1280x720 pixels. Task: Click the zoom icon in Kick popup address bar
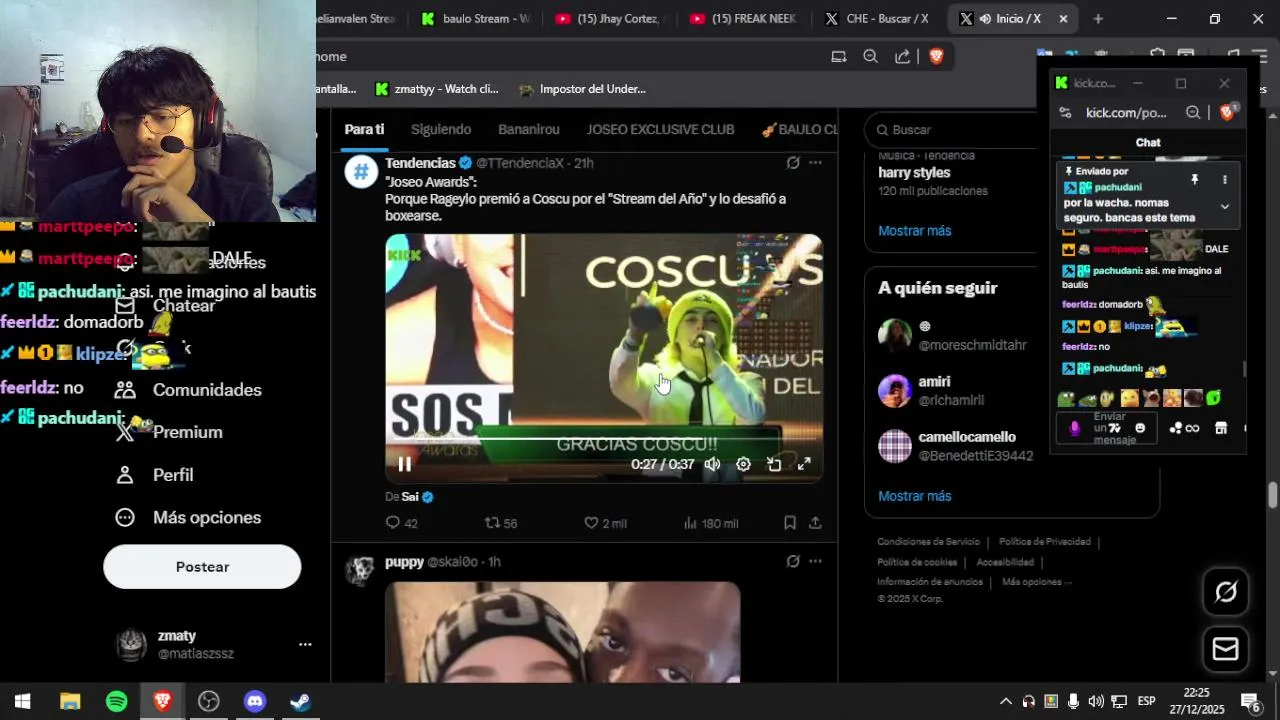click(x=1193, y=113)
